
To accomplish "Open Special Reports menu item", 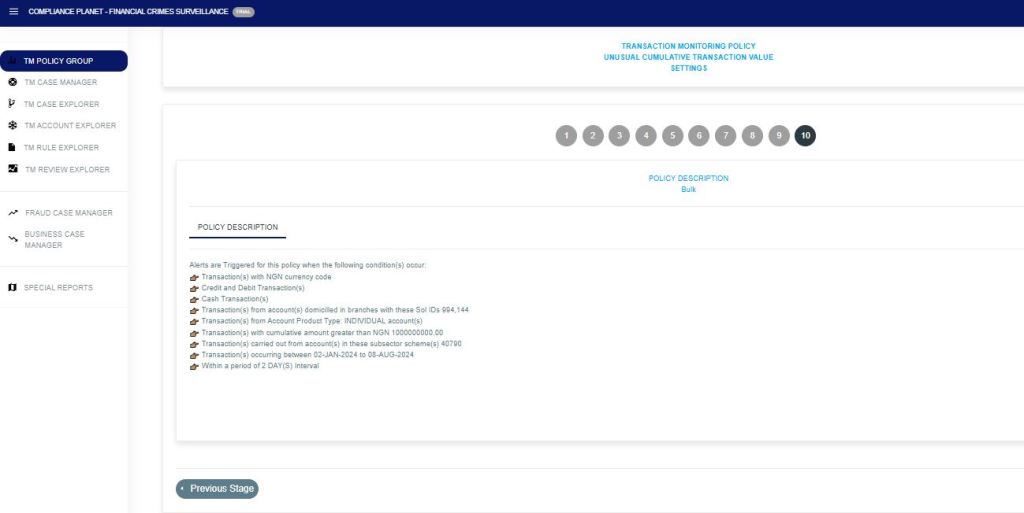I will 58,287.
